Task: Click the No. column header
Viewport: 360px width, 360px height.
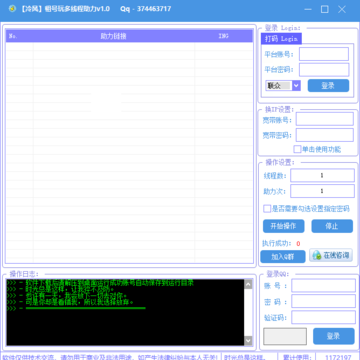Action: 20,36
